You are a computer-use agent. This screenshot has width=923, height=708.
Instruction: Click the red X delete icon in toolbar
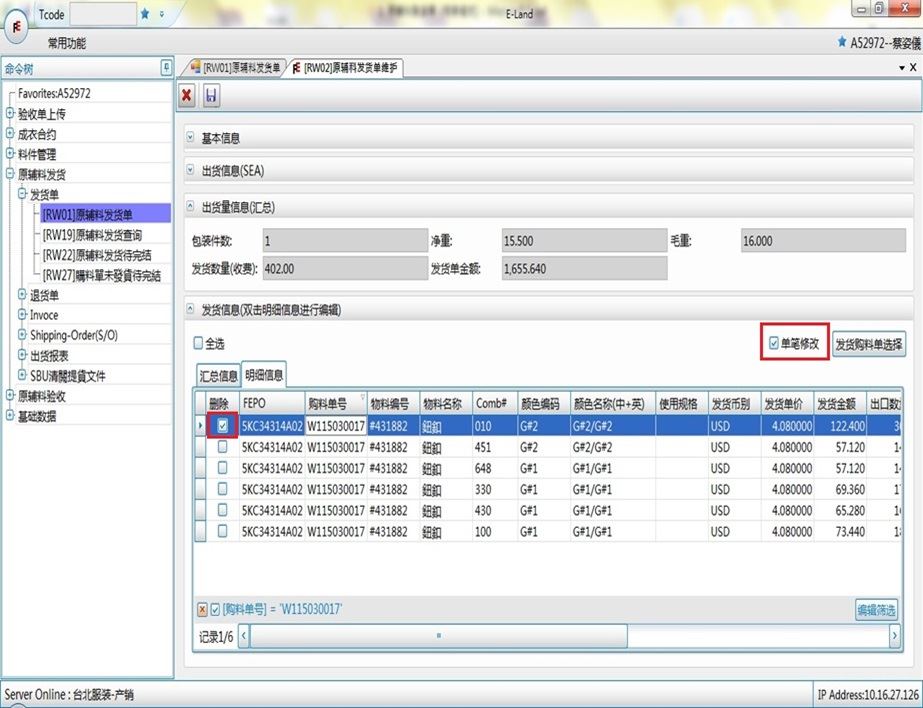tap(187, 96)
